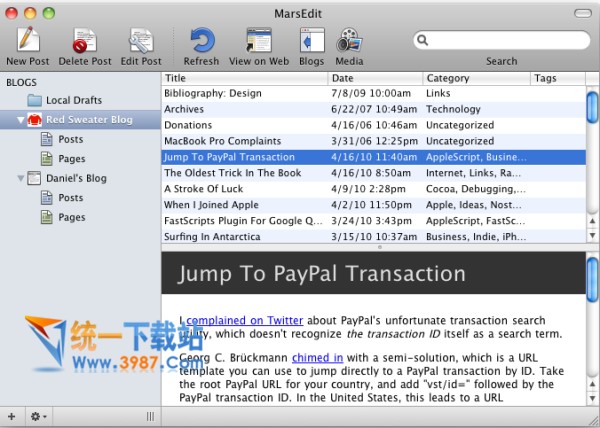Viewport: 600px width, 428px height.
Task: Sort posts by Title column
Action: 245,78
